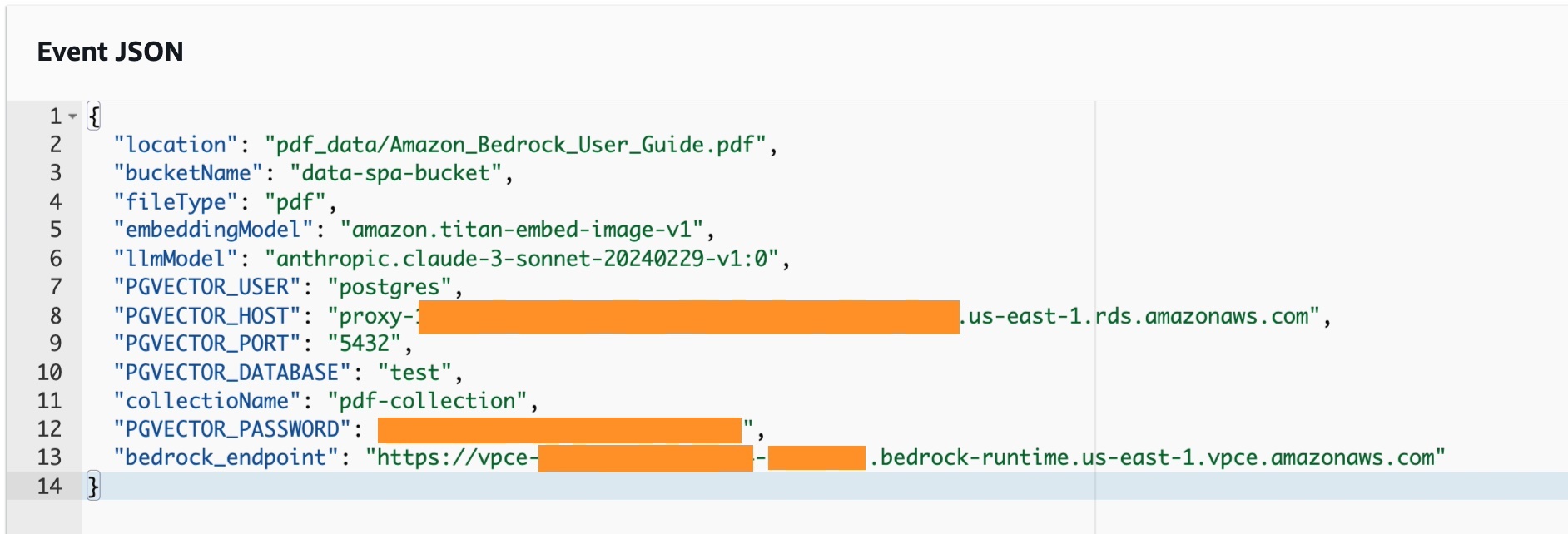Click the opening brace on line 1
The height and width of the screenshot is (534, 1568).
tap(94, 116)
